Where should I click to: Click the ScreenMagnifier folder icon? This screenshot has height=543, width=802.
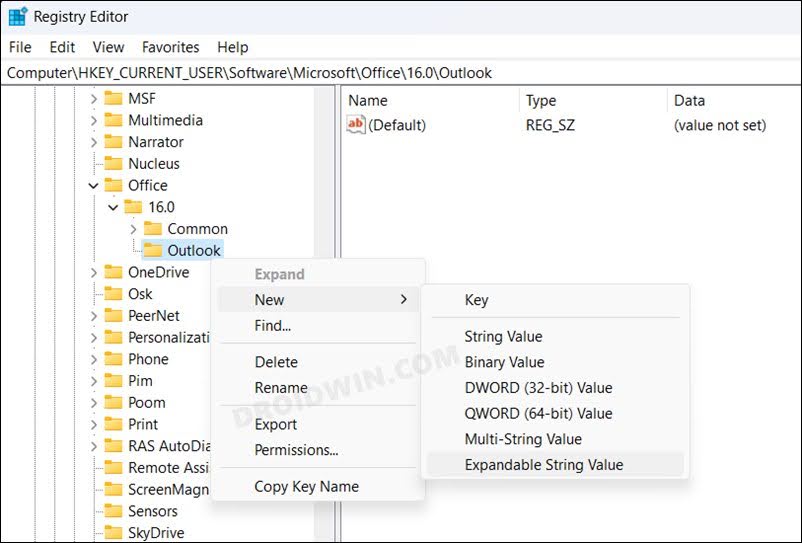114,489
